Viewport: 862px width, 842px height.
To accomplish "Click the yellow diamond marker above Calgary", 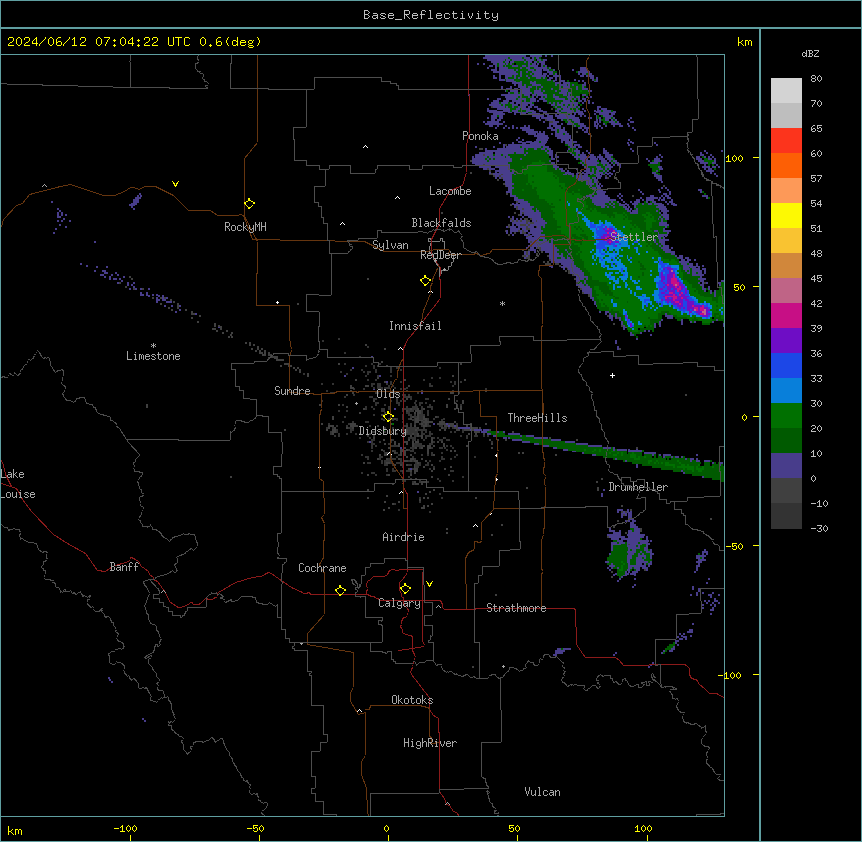I will (x=405, y=589).
